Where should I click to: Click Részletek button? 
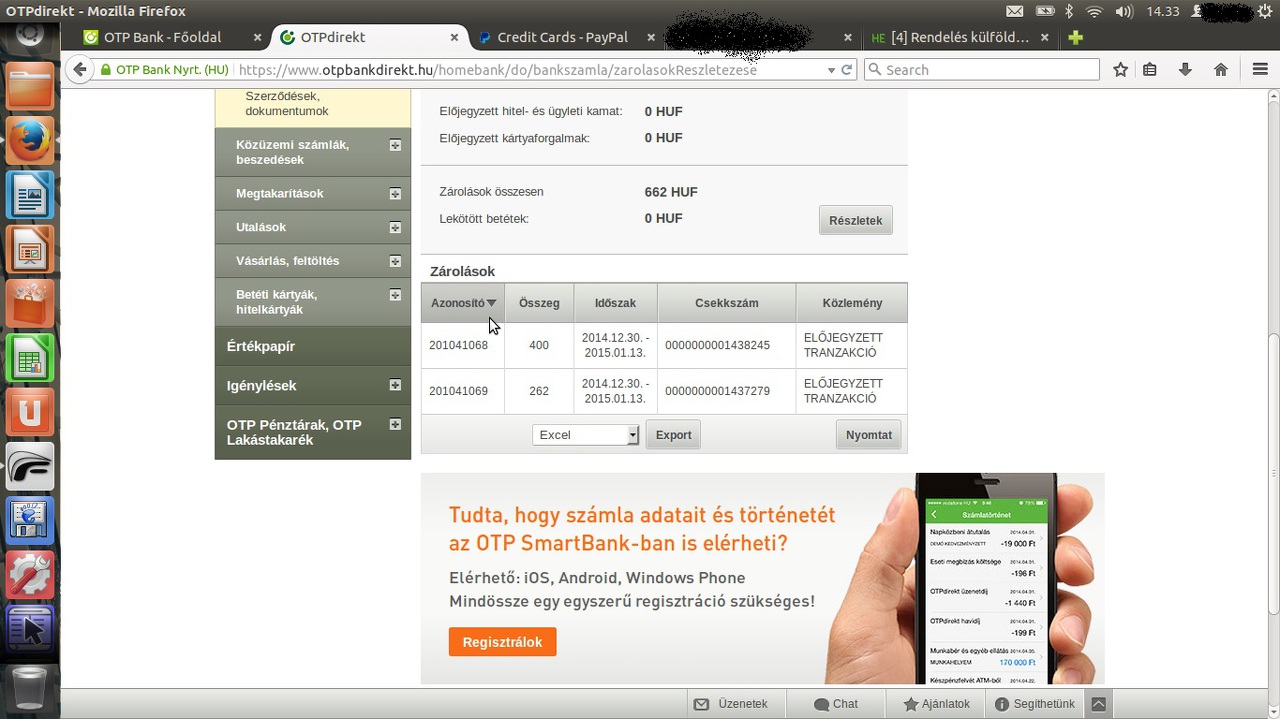(856, 220)
